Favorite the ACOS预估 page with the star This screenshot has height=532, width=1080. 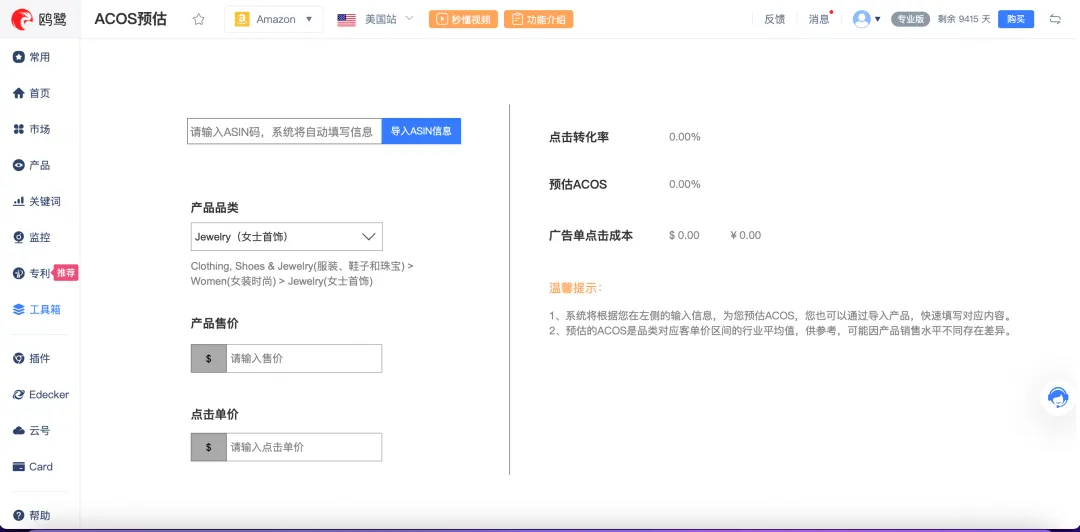pos(199,19)
